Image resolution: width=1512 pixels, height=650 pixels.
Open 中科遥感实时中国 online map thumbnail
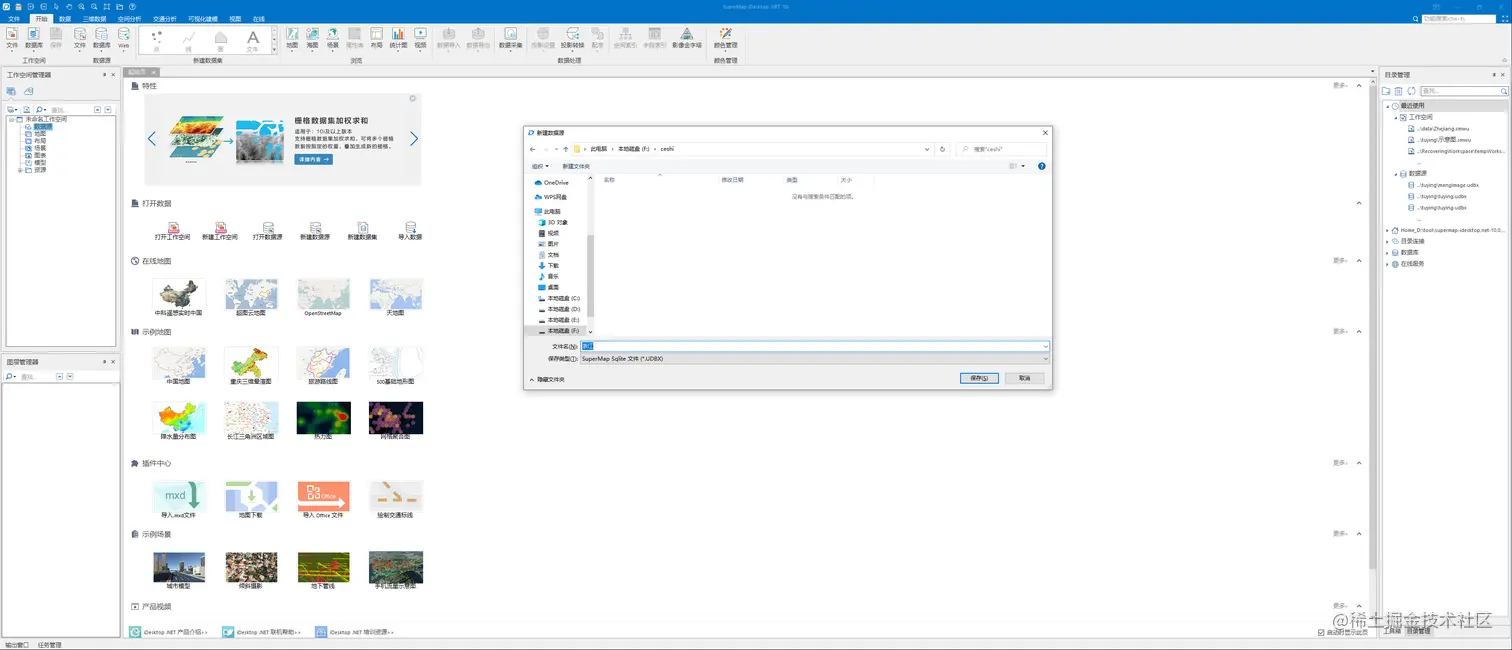tap(179, 298)
